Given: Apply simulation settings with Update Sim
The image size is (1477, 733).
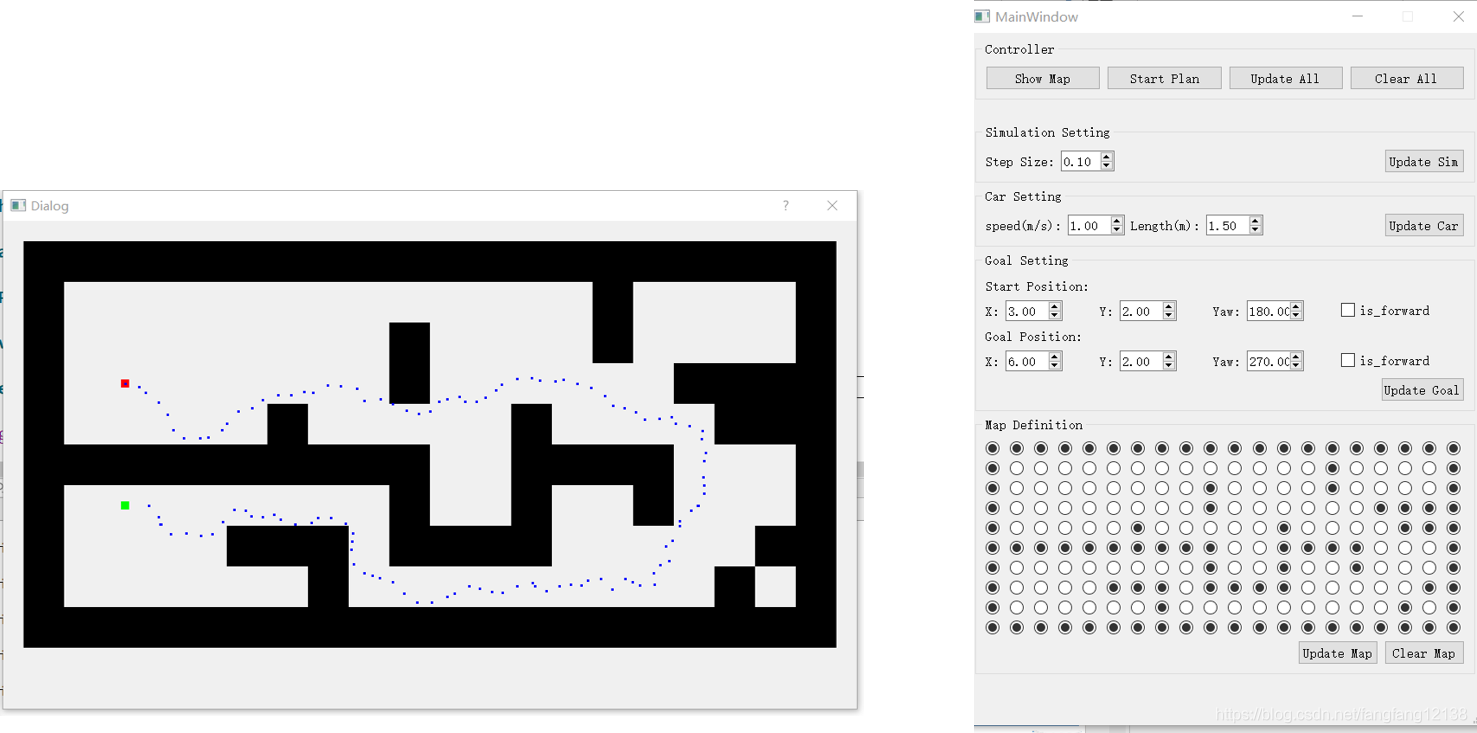Looking at the screenshot, I should pyautogui.click(x=1424, y=161).
